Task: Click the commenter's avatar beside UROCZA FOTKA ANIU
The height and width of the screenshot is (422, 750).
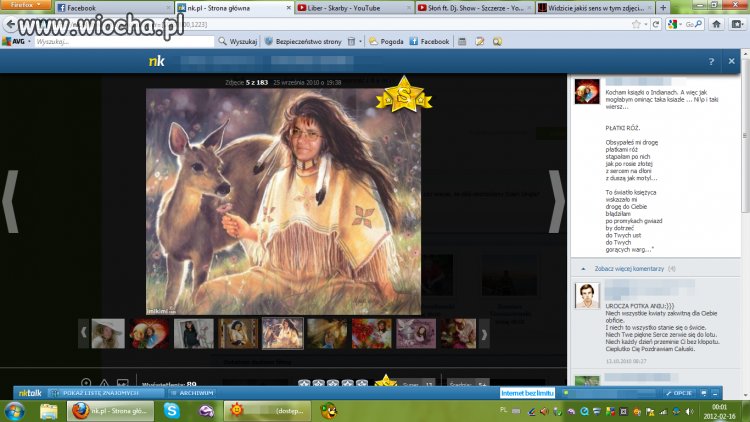Action: [x=587, y=296]
